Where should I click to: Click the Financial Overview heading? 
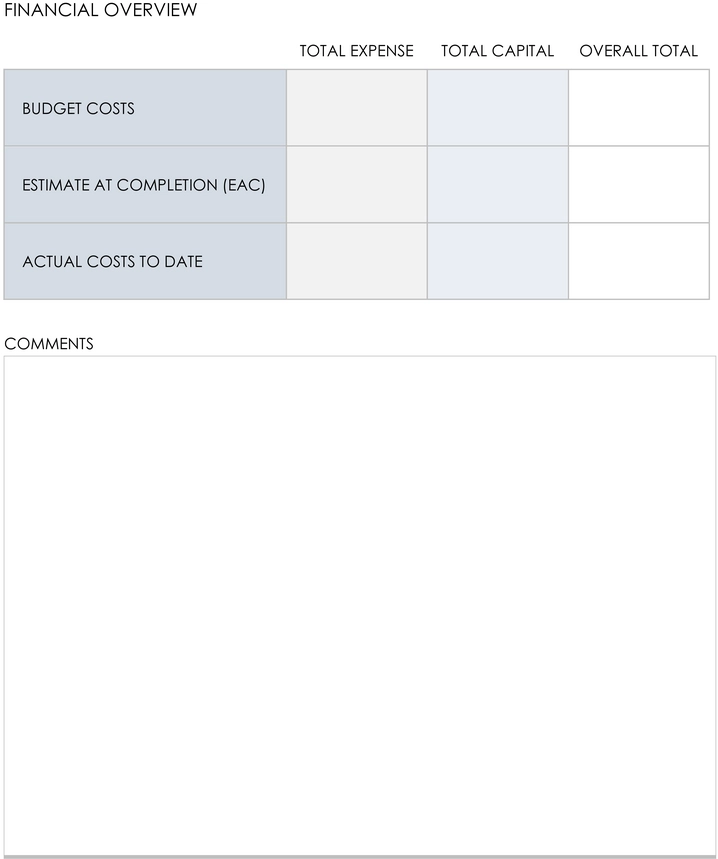tap(101, 10)
